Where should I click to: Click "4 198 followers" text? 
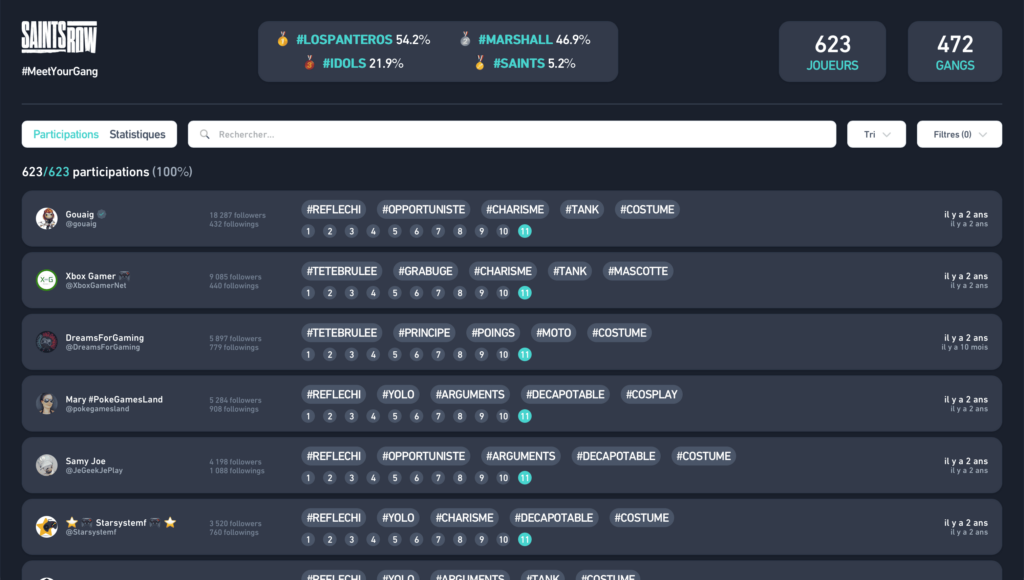pos(235,462)
